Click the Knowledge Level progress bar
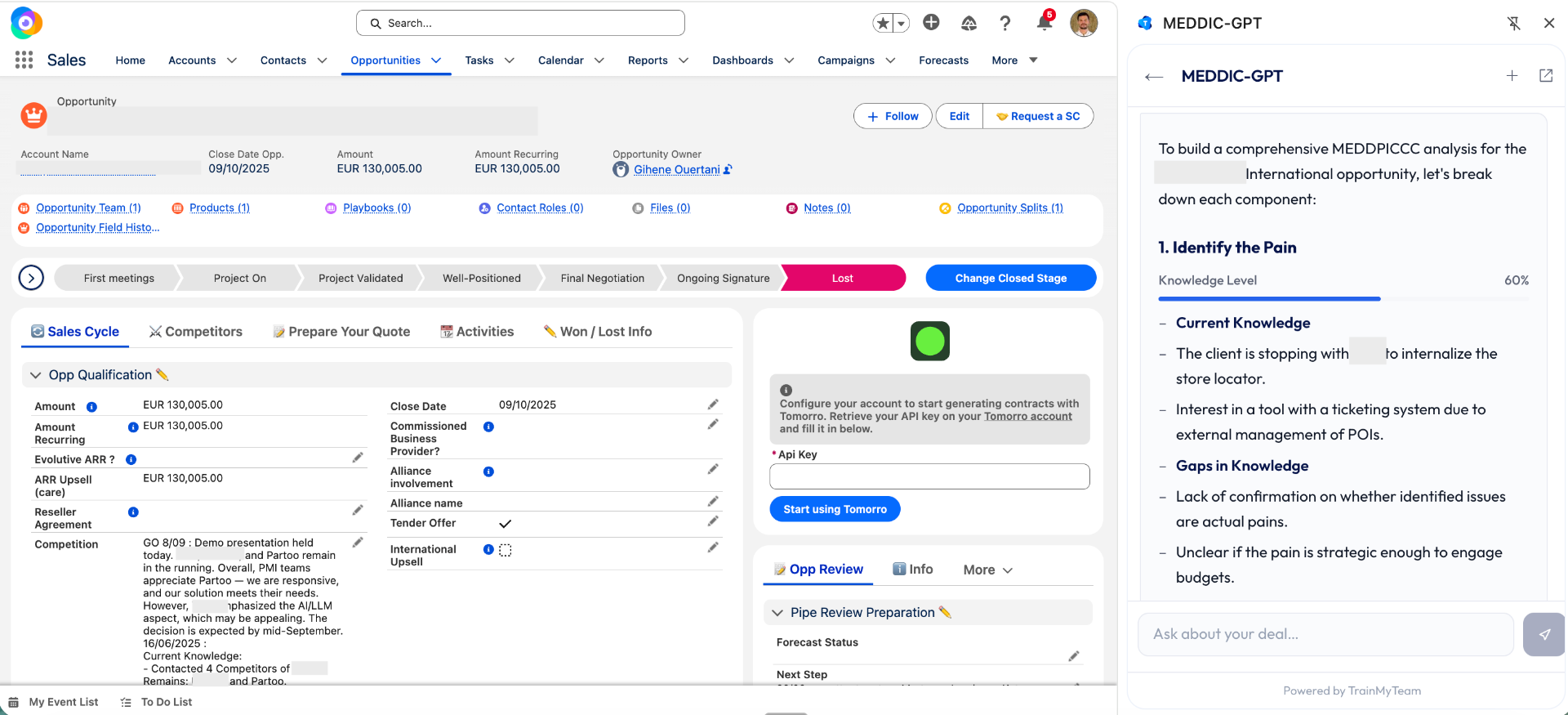The width and height of the screenshot is (1568, 715). (x=1343, y=299)
